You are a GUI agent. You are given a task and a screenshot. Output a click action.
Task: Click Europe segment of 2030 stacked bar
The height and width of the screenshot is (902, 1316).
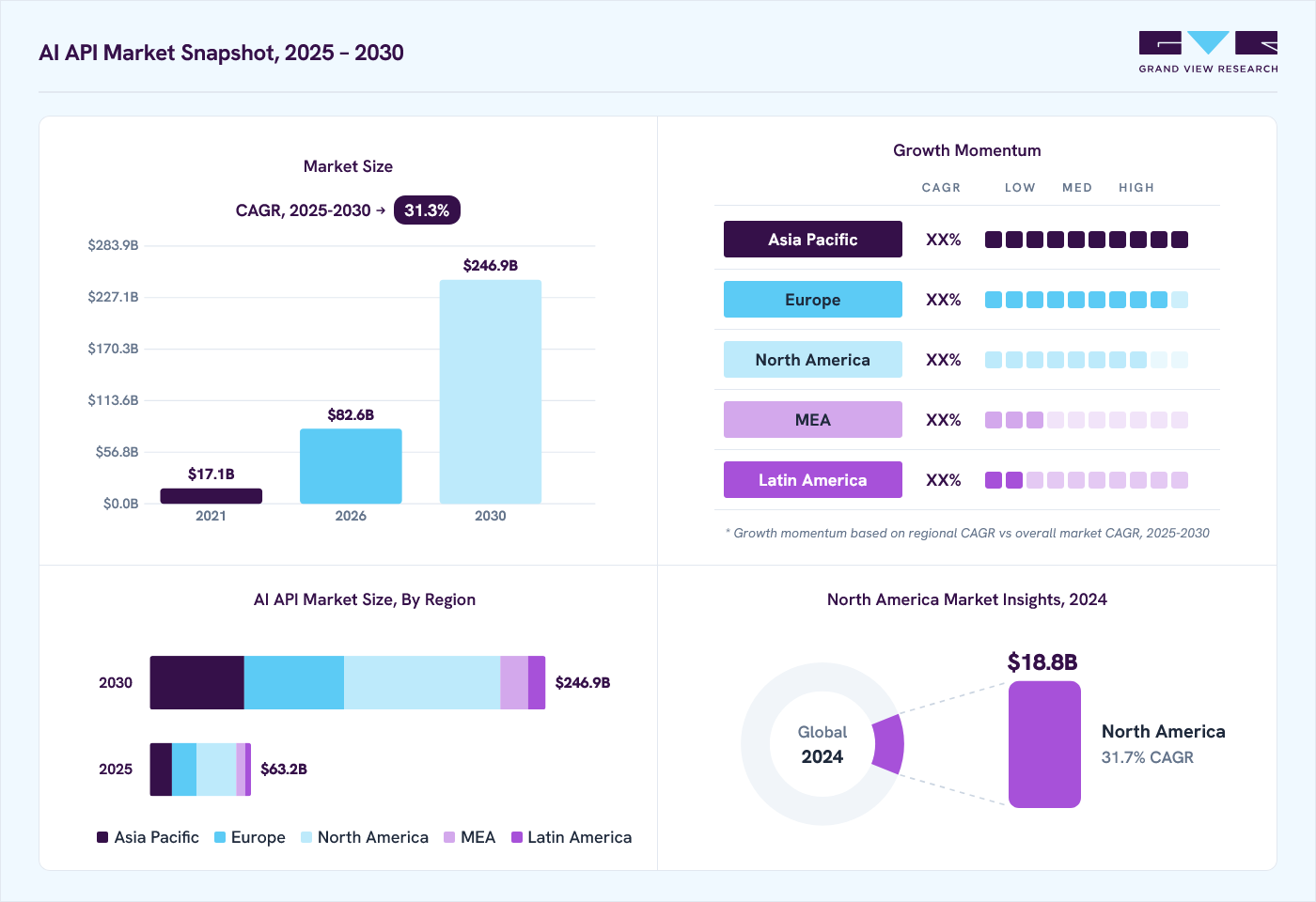pos(294,683)
